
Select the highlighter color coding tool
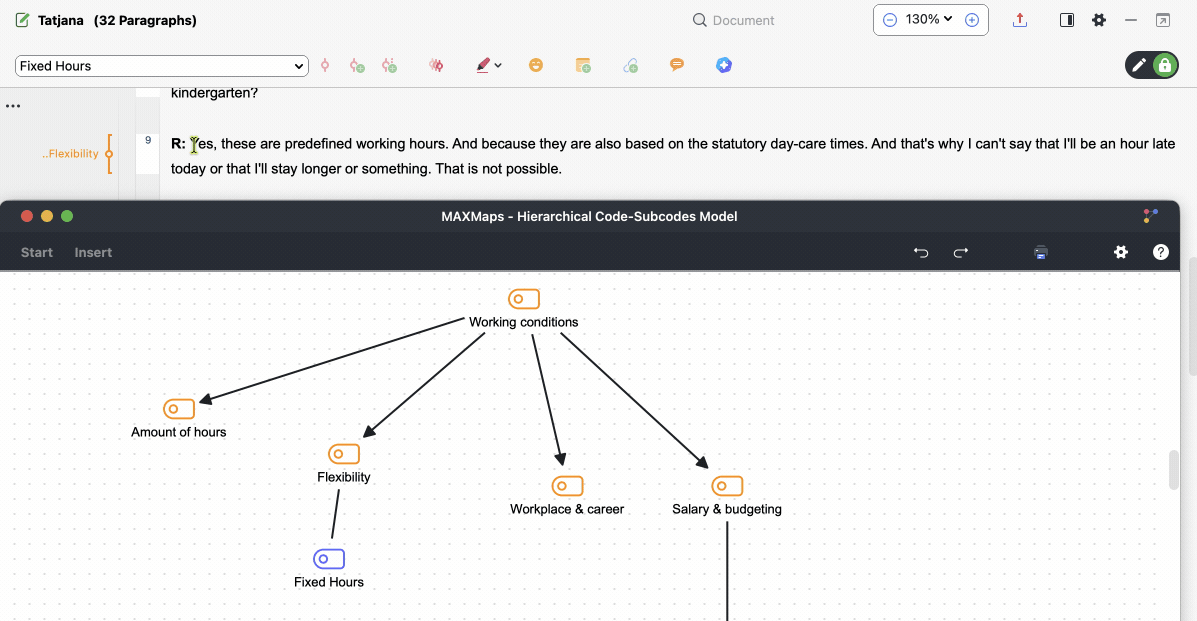tap(483, 66)
